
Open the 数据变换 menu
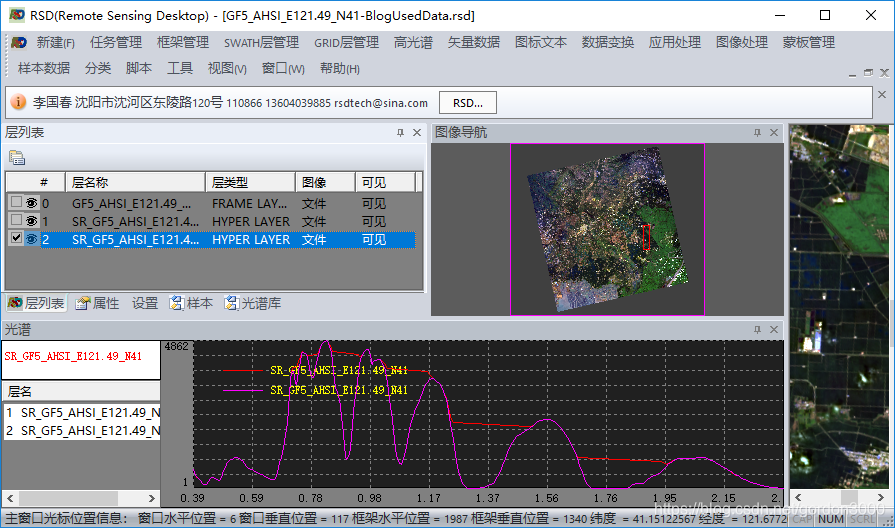pyautogui.click(x=608, y=42)
